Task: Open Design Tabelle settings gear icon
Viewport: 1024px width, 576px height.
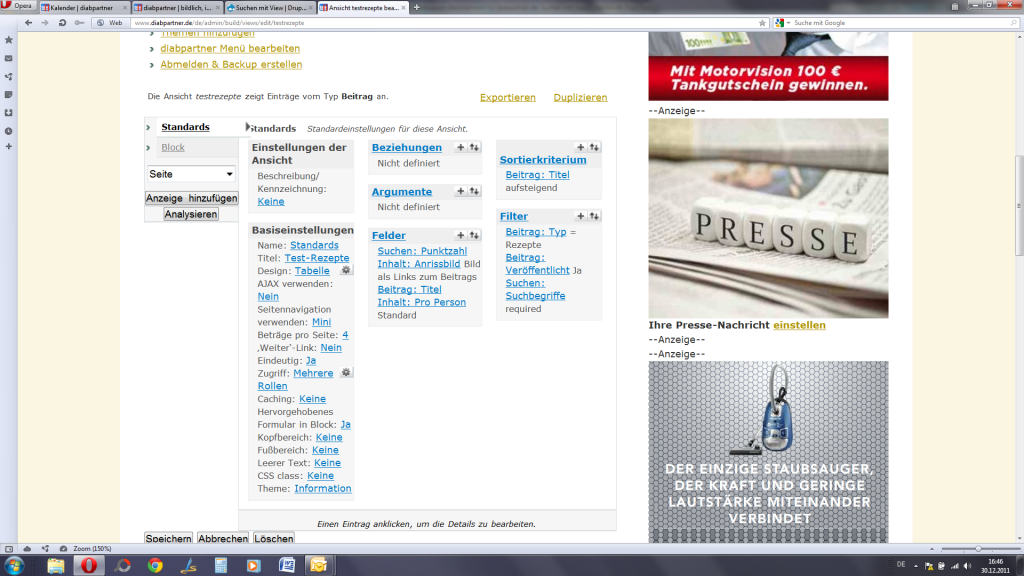Action: [346, 270]
